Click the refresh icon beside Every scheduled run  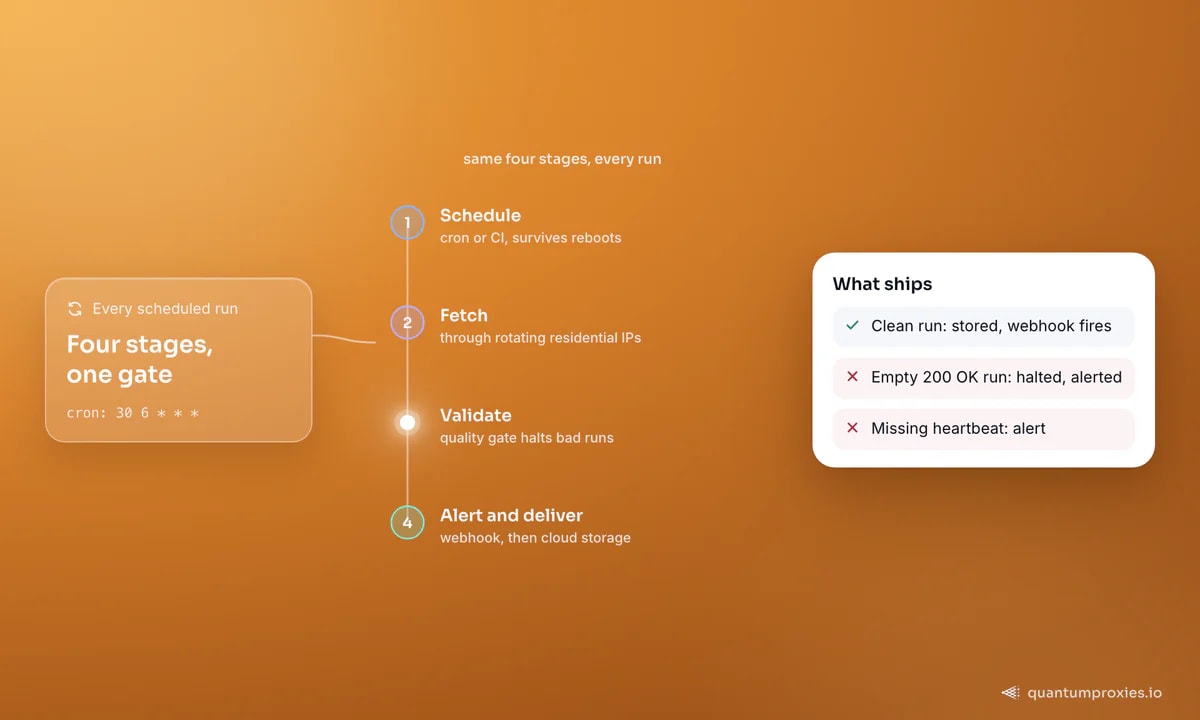coord(75,309)
